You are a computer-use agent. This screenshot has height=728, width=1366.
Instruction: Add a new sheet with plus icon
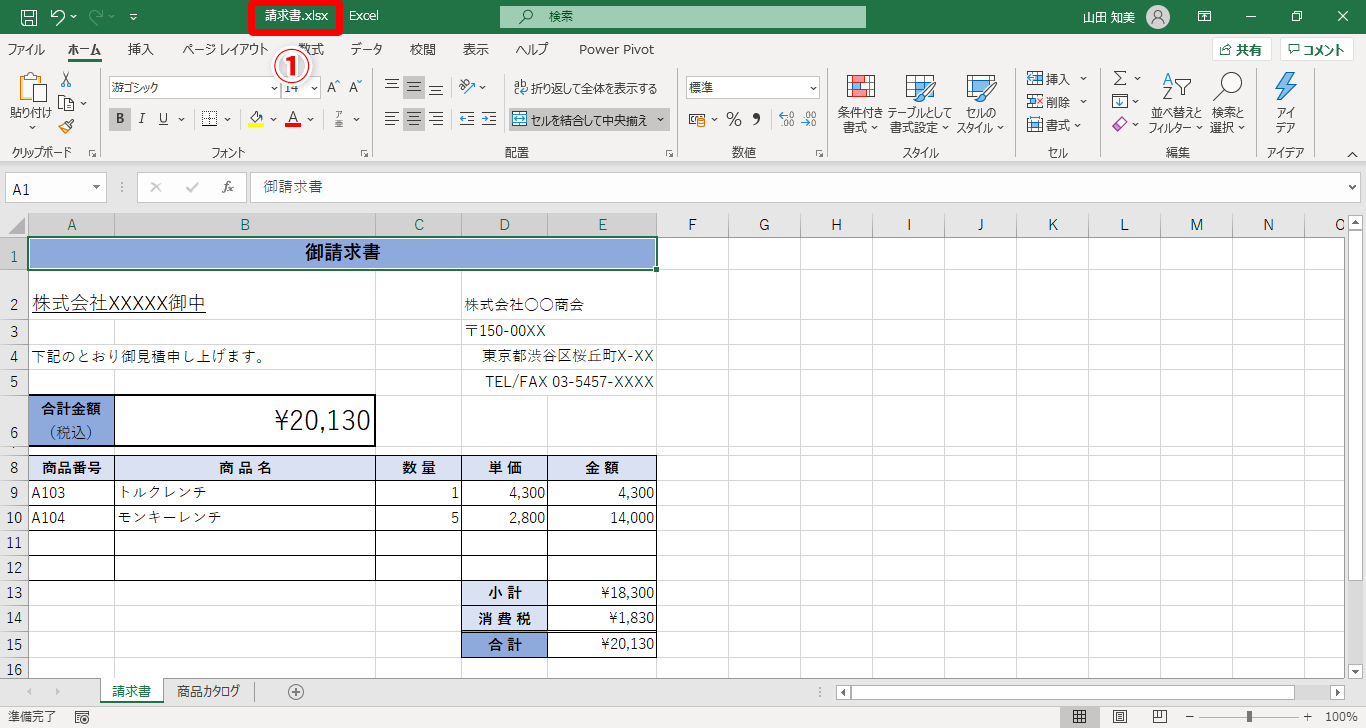296,691
